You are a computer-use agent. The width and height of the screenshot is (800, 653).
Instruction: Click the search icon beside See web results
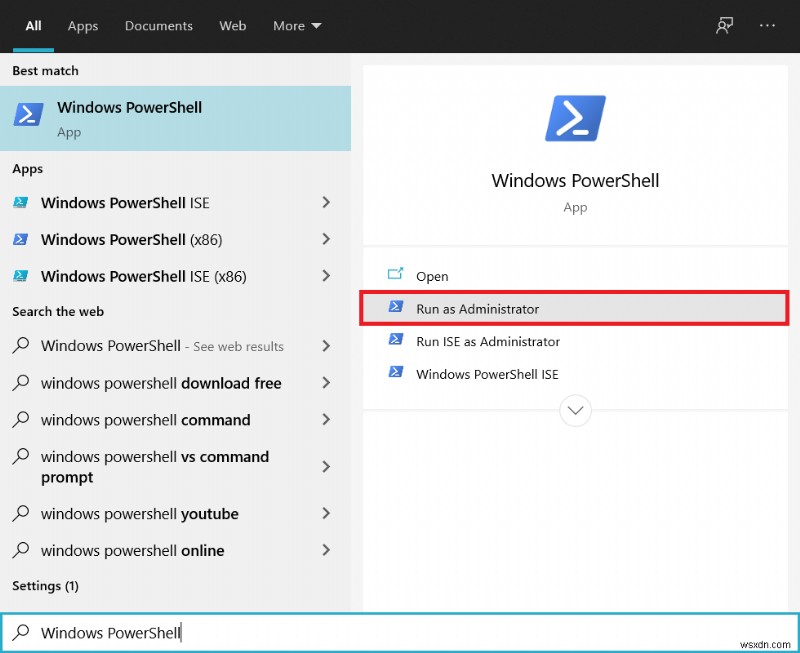[20, 346]
